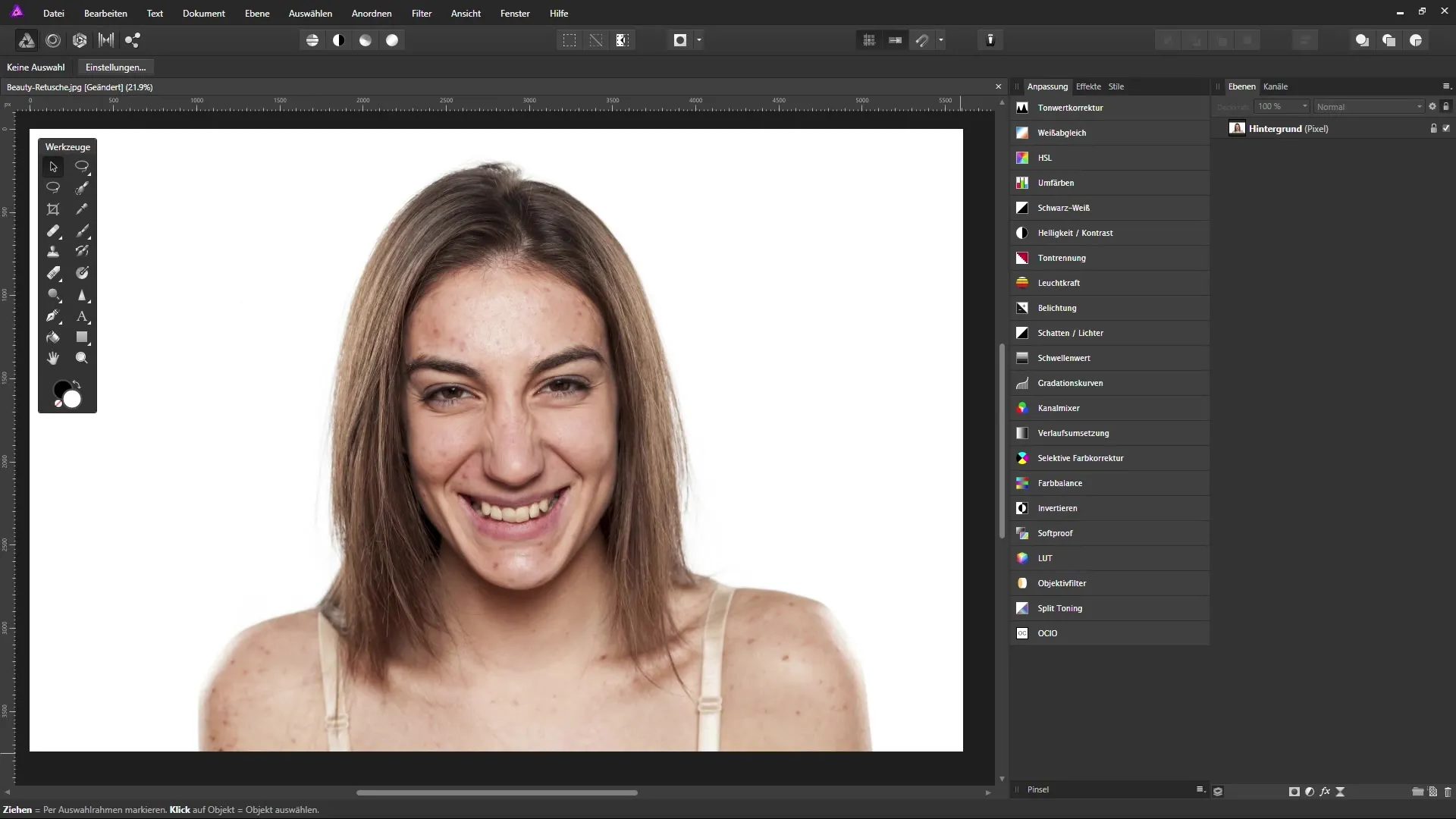Toggle the grid display
Image resolution: width=1456 pixels, height=819 pixels.
869,40
